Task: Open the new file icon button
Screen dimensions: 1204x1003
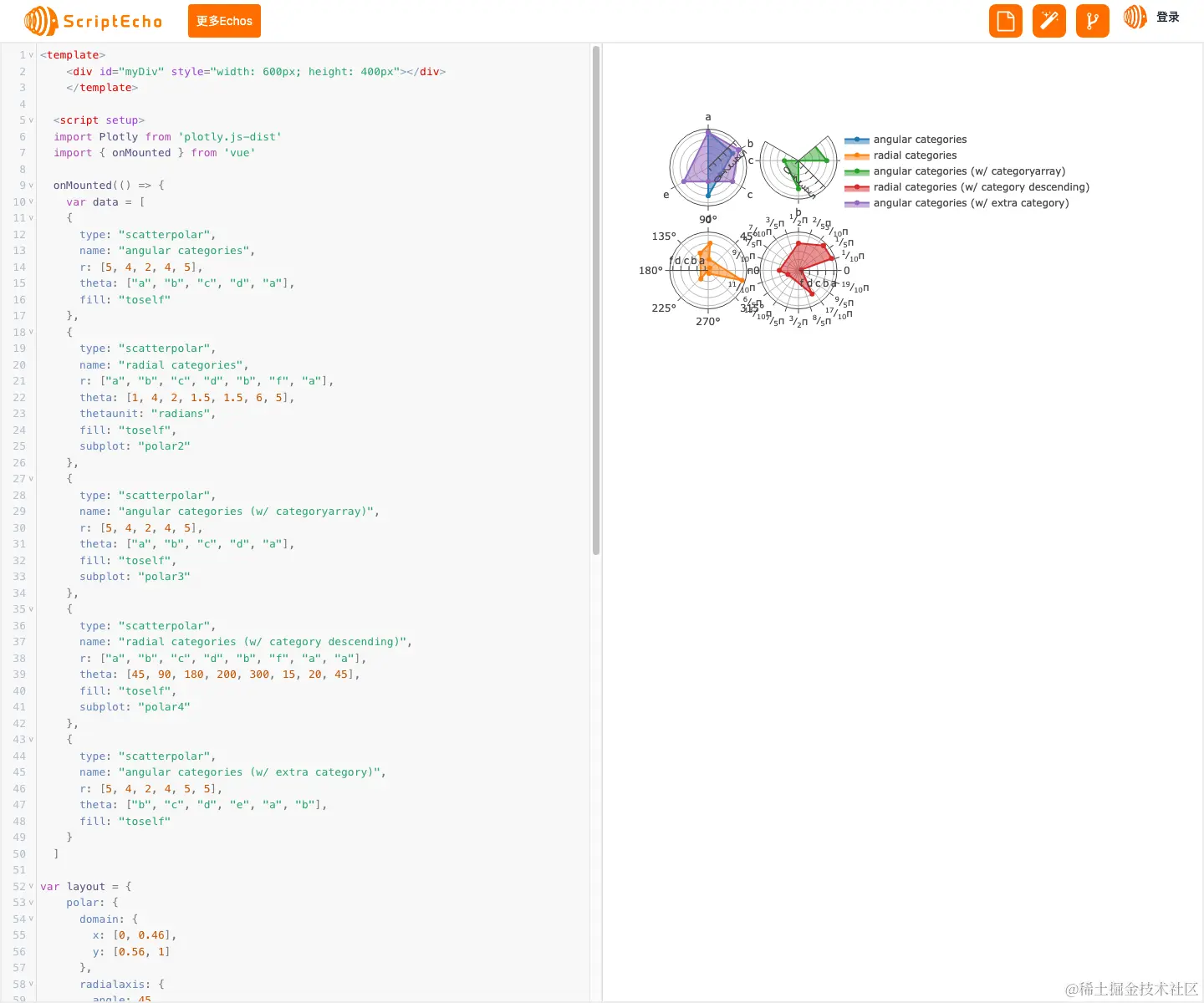Action: [x=1006, y=21]
